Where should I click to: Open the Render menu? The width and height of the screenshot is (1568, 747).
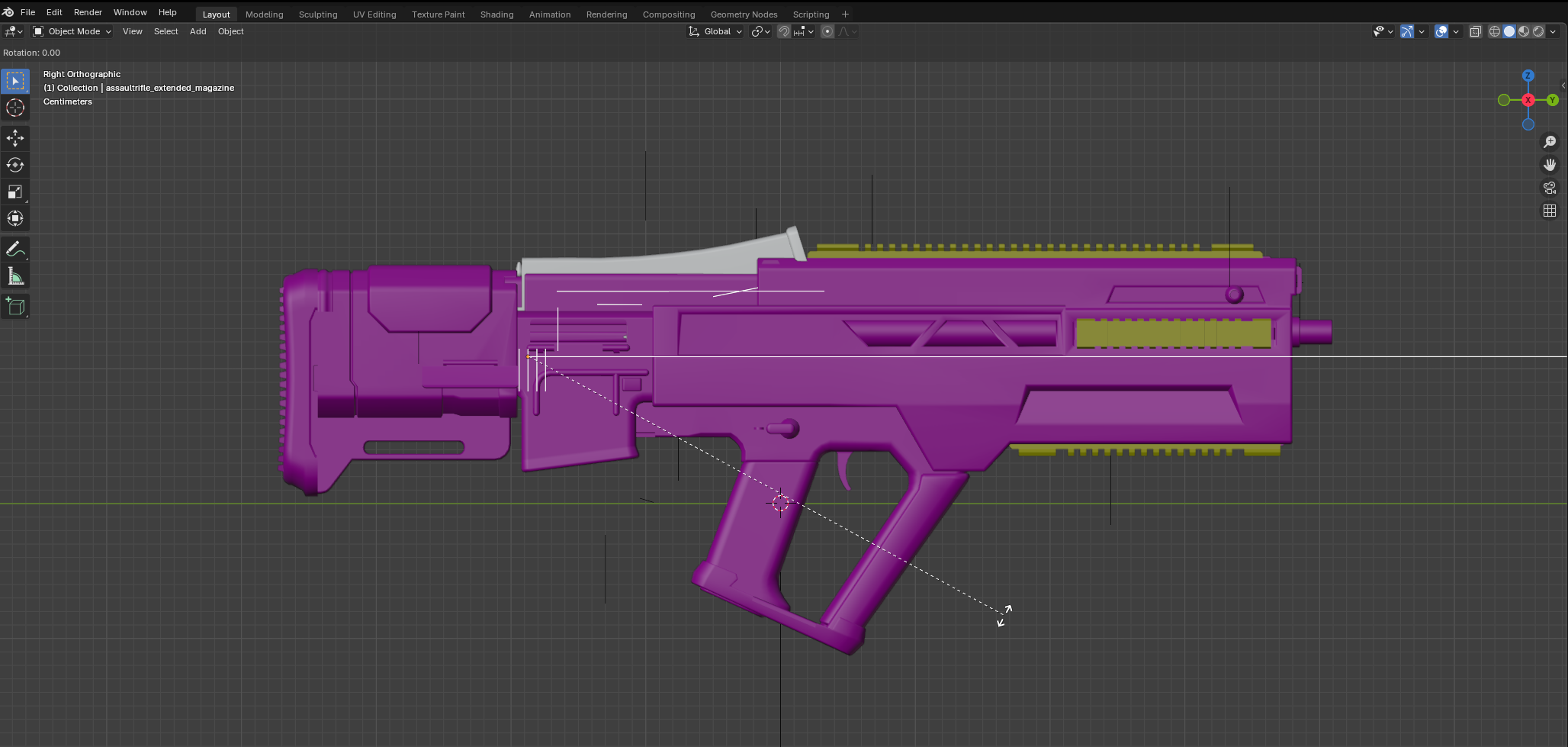pyautogui.click(x=88, y=12)
